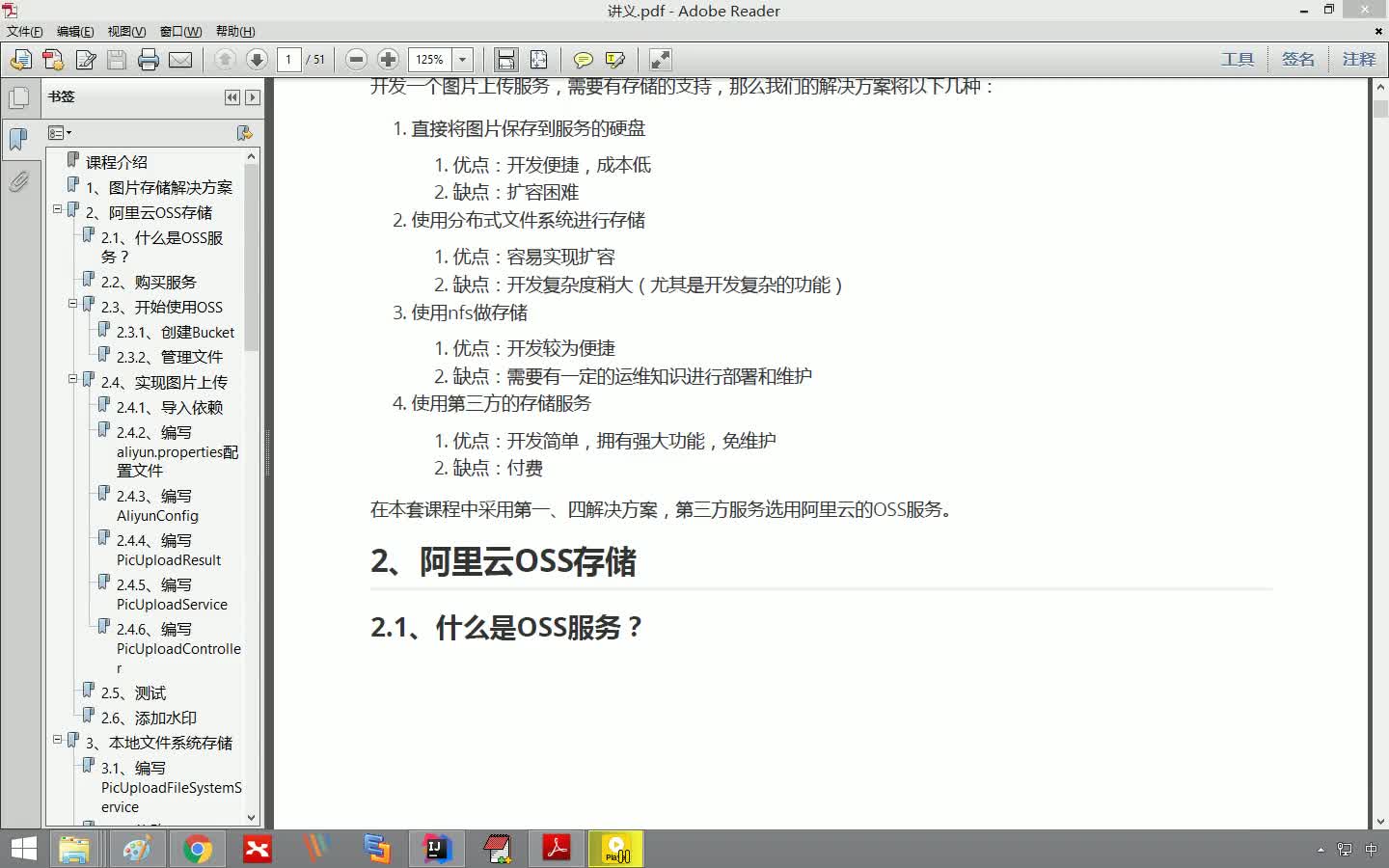Screen dimensions: 1389x868
Task: Jump to bookmark 2.2、购买服务
Action: pos(149,282)
